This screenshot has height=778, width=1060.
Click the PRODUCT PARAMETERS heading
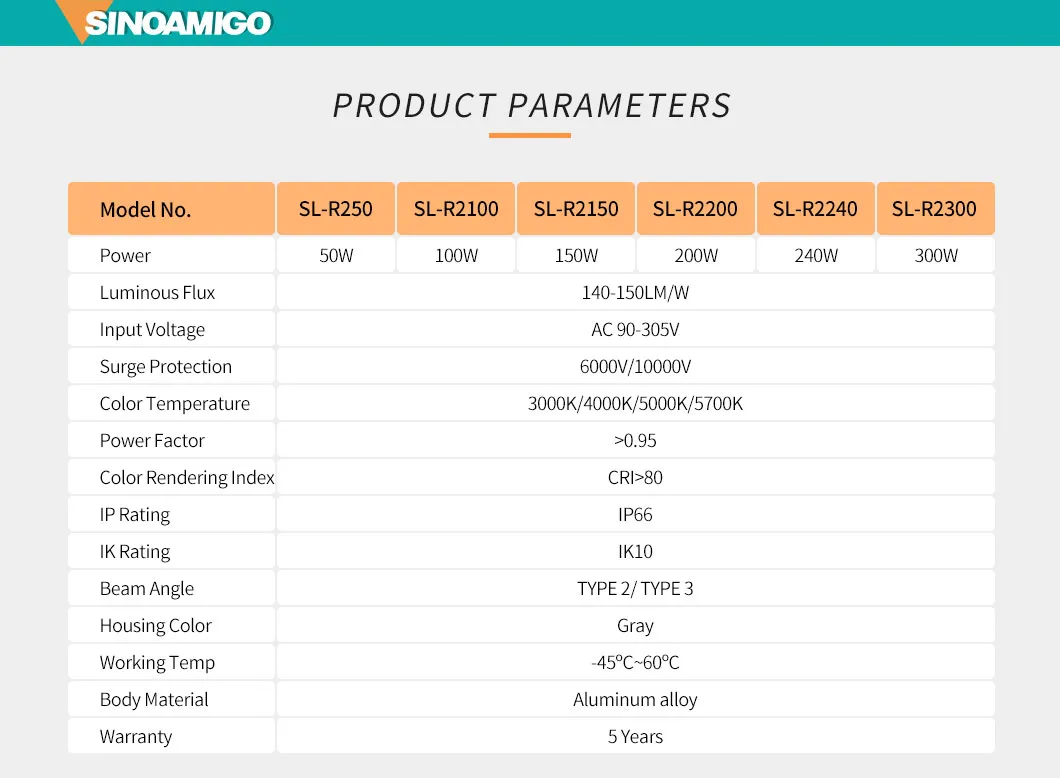tap(531, 106)
